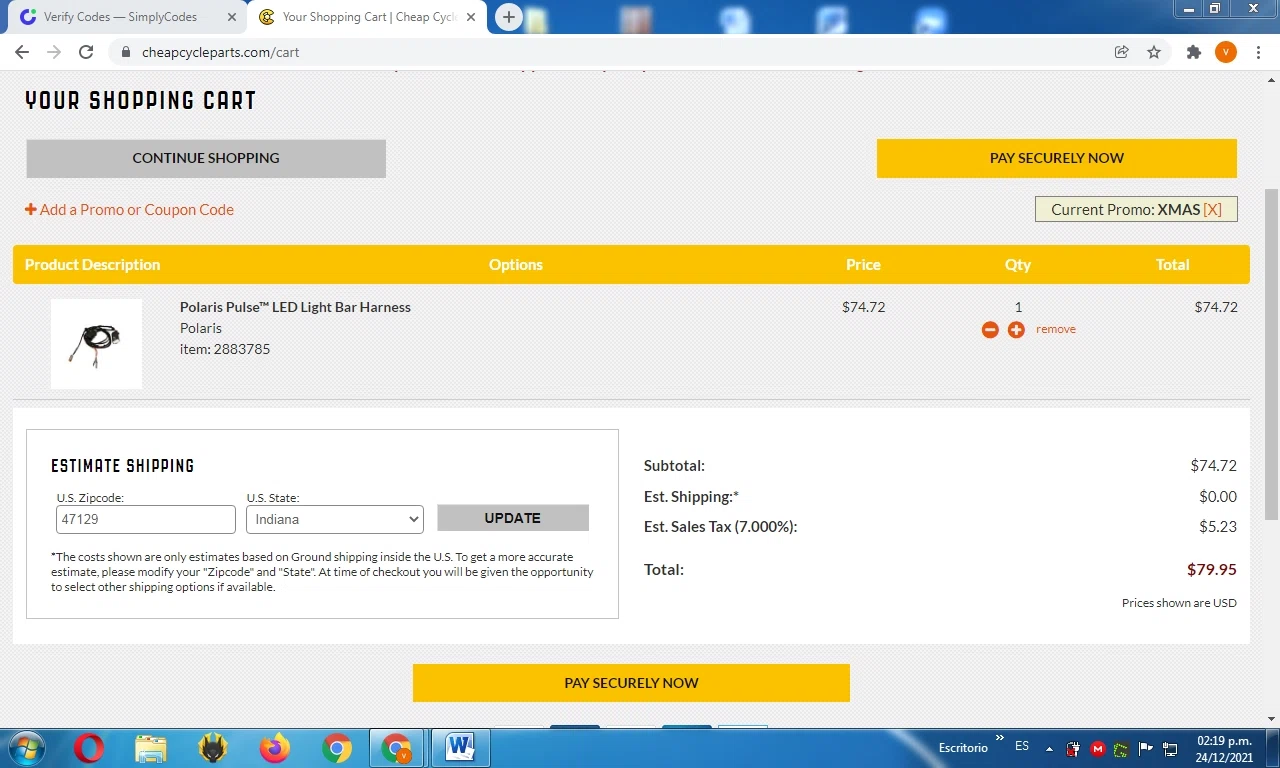The height and width of the screenshot is (768, 1280).
Task: Go forward using the browser forward arrow
Action: pos(54,52)
